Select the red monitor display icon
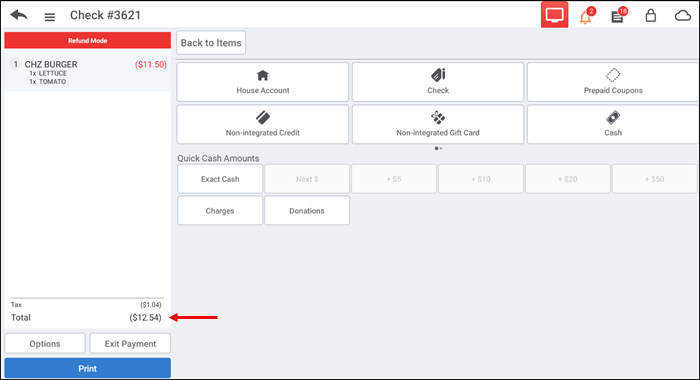 [554, 15]
